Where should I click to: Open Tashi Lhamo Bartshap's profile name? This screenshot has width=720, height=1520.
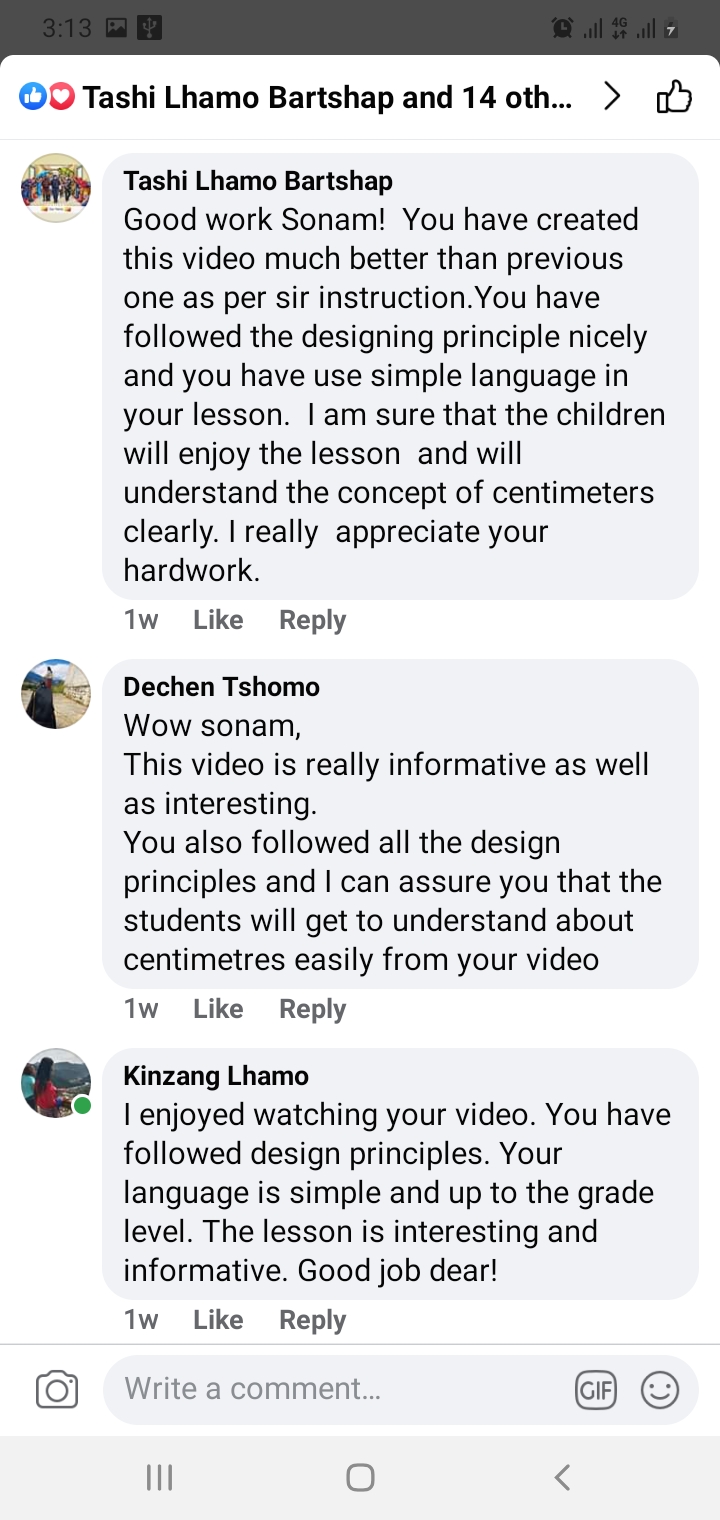pos(257,181)
